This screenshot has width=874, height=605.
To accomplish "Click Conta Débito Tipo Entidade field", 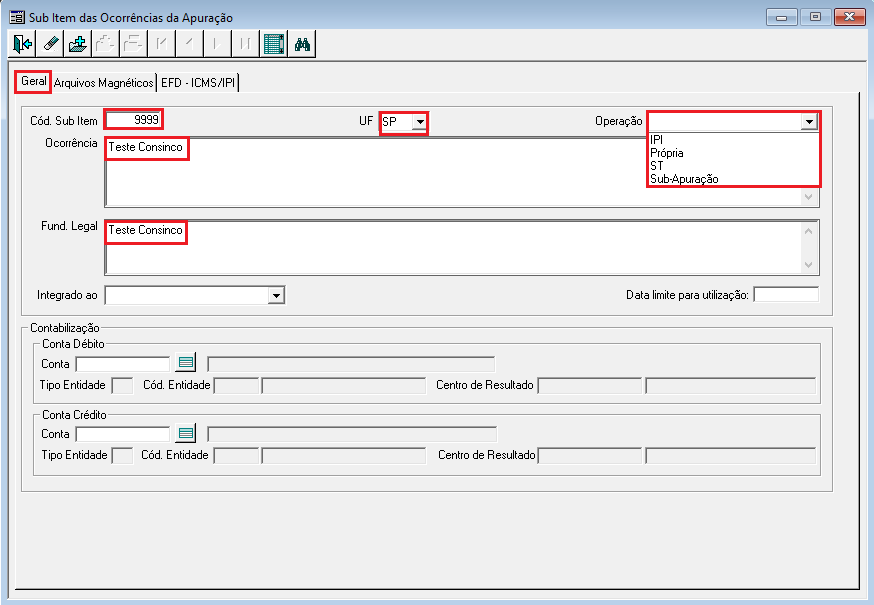I will tap(122, 385).
